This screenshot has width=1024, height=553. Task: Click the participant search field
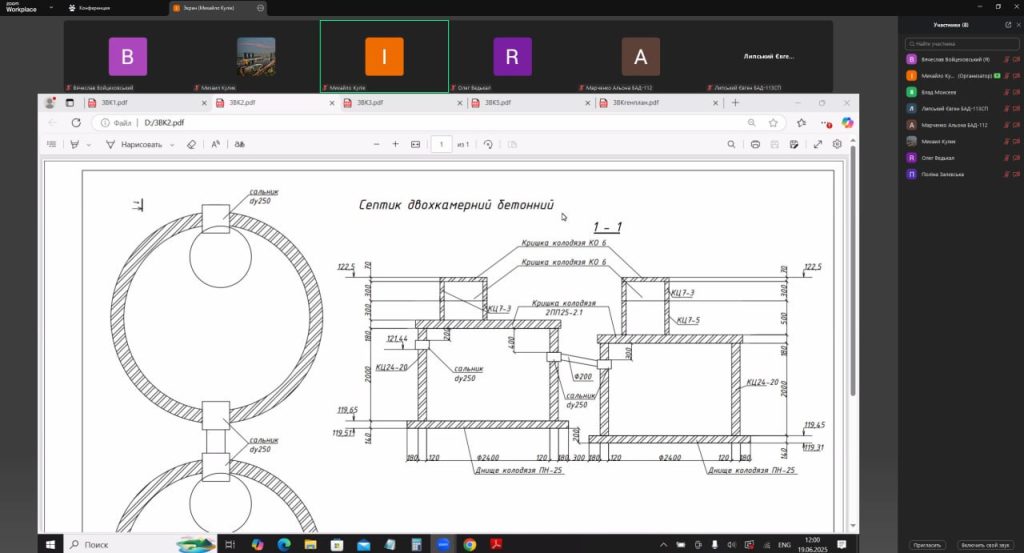960,44
